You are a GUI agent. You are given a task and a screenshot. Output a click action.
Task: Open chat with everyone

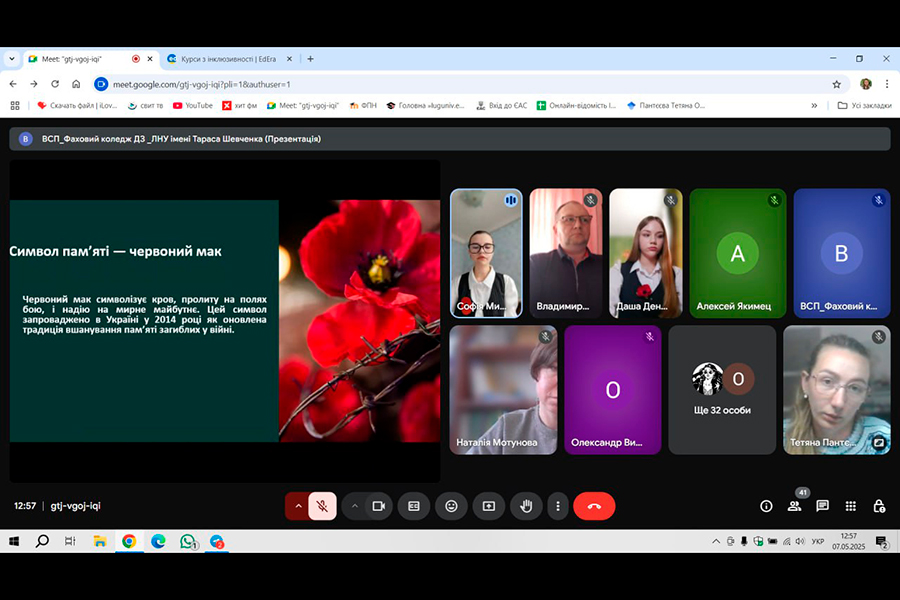[823, 506]
